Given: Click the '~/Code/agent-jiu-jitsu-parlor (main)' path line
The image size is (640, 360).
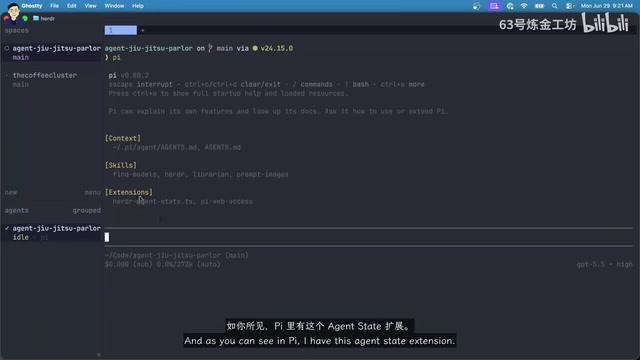Looking at the screenshot, I should click(176, 256).
